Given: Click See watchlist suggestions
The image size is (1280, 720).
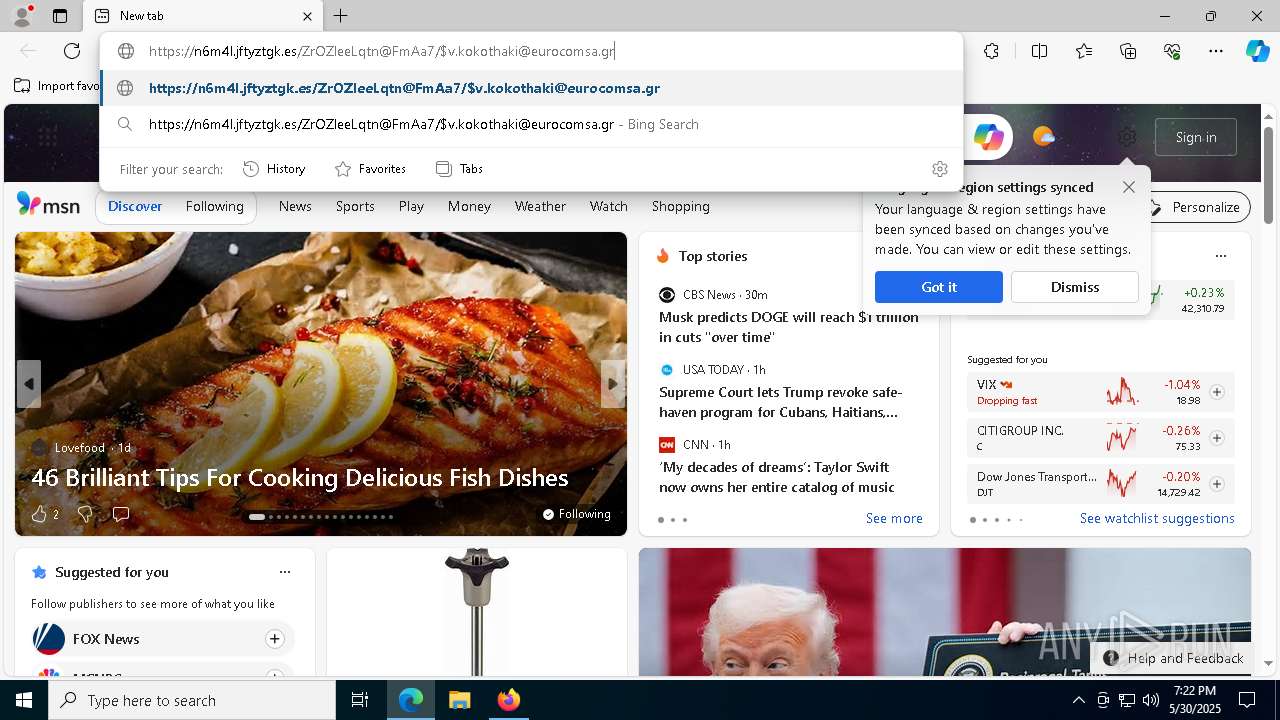Looking at the screenshot, I should point(1157,518).
